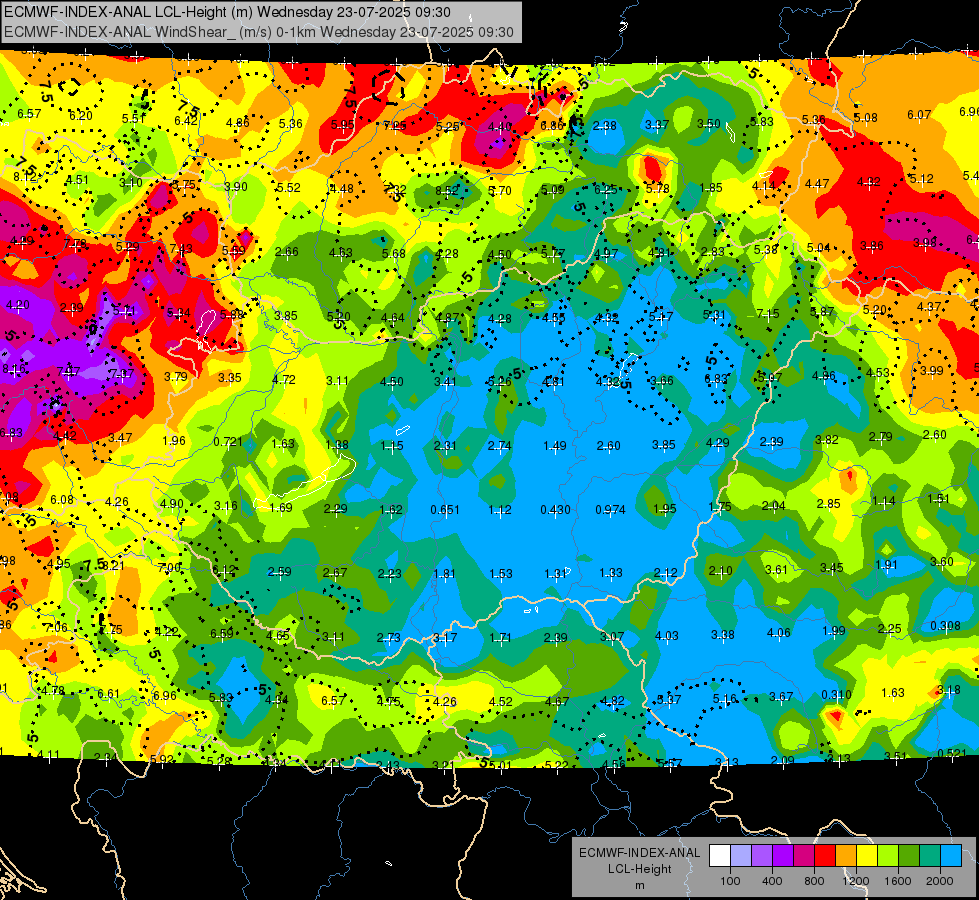
Task: Click the wind shear value 1.15
Action: coord(392,445)
